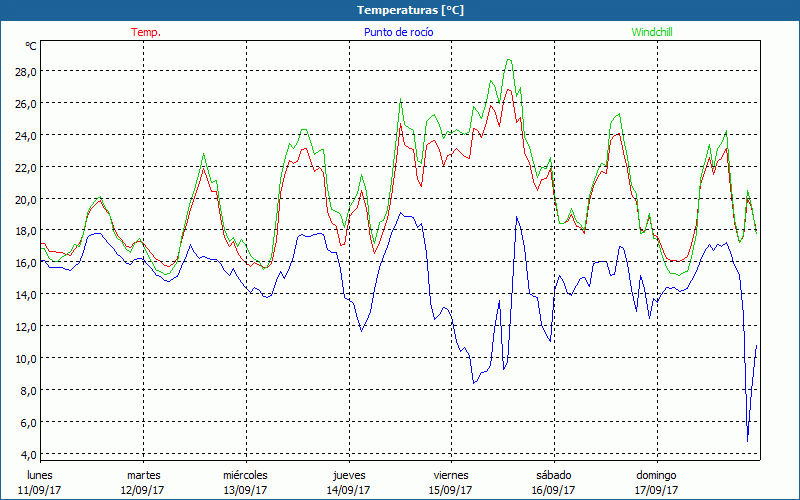The height and width of the screenshot is (500, 800).
Task: Click the 16,0 y-axis value
Action: pyautogui.click(x=25, y=263)
